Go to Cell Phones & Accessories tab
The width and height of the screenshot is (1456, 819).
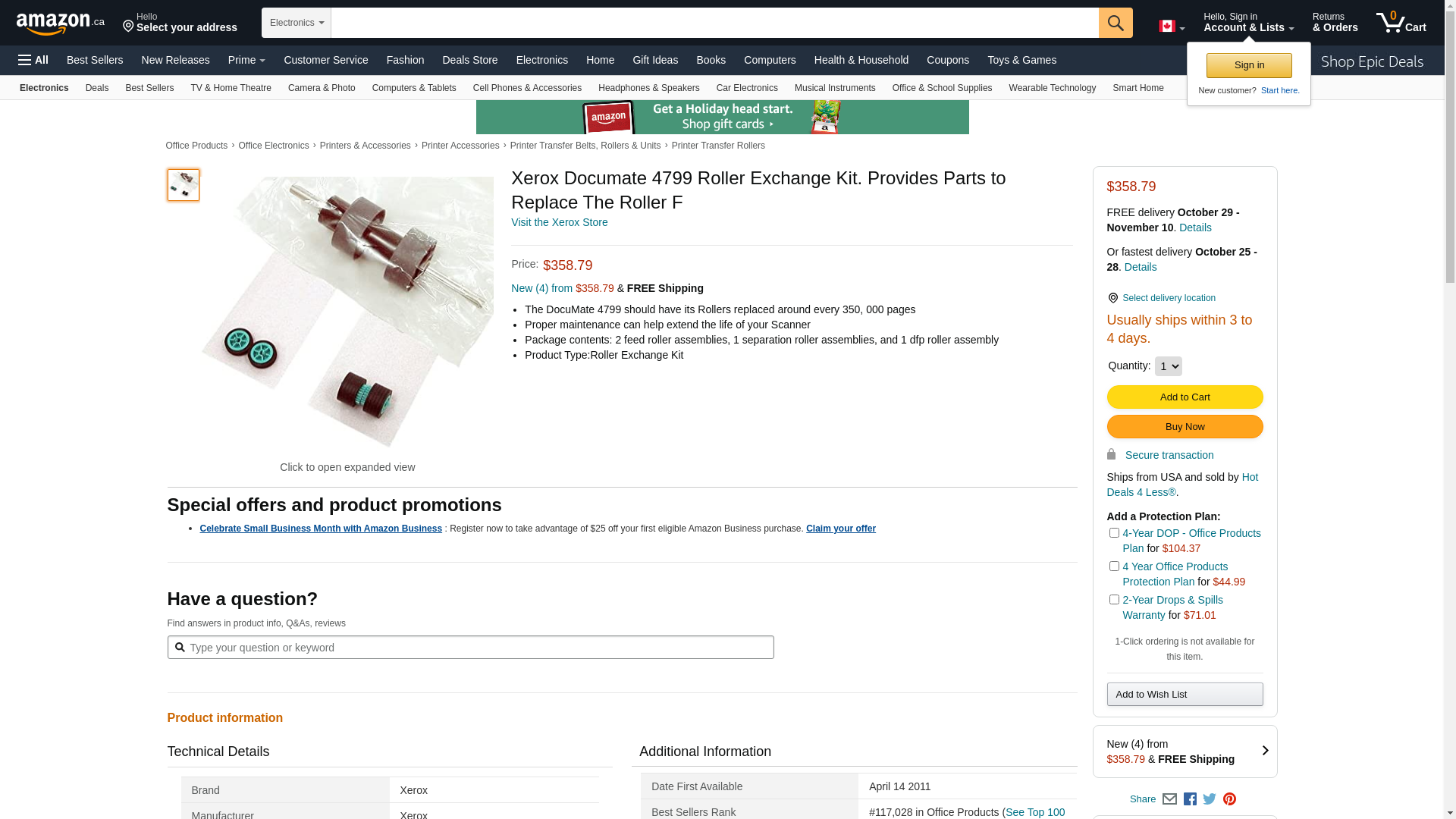click(x=527, y=88)
